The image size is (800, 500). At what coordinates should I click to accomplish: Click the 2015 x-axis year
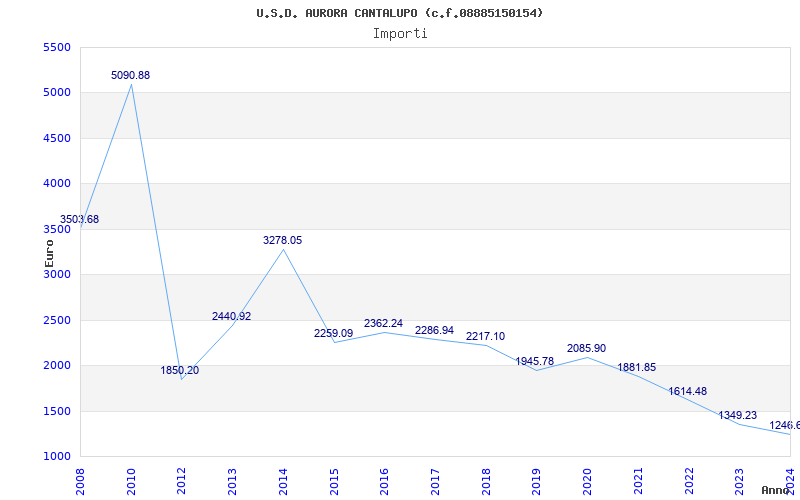(x=334, y=481)
